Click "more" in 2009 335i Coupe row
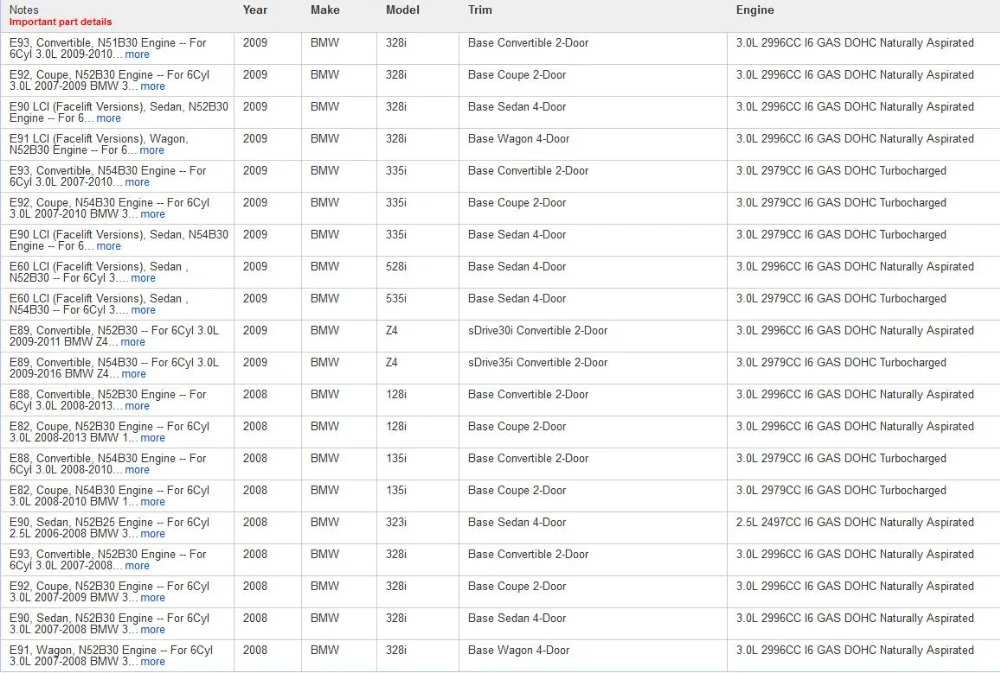 [x=152, y=214]
